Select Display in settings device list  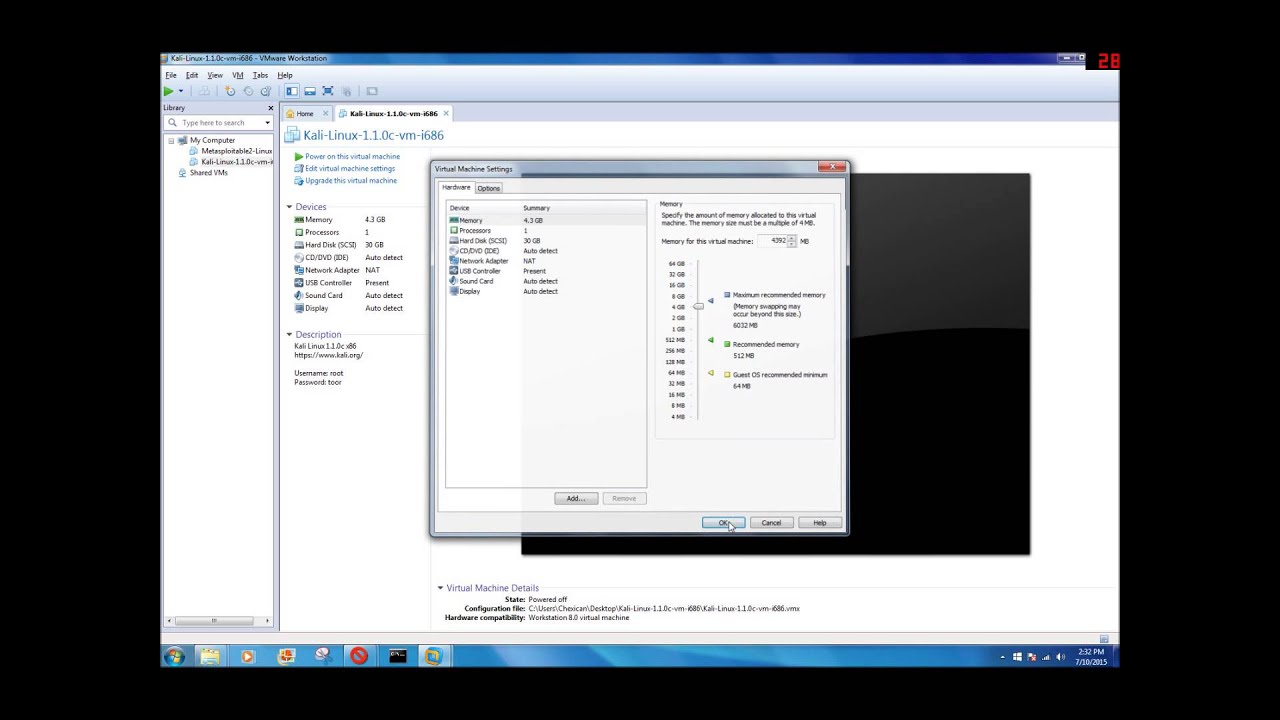[x=546, y=291]
